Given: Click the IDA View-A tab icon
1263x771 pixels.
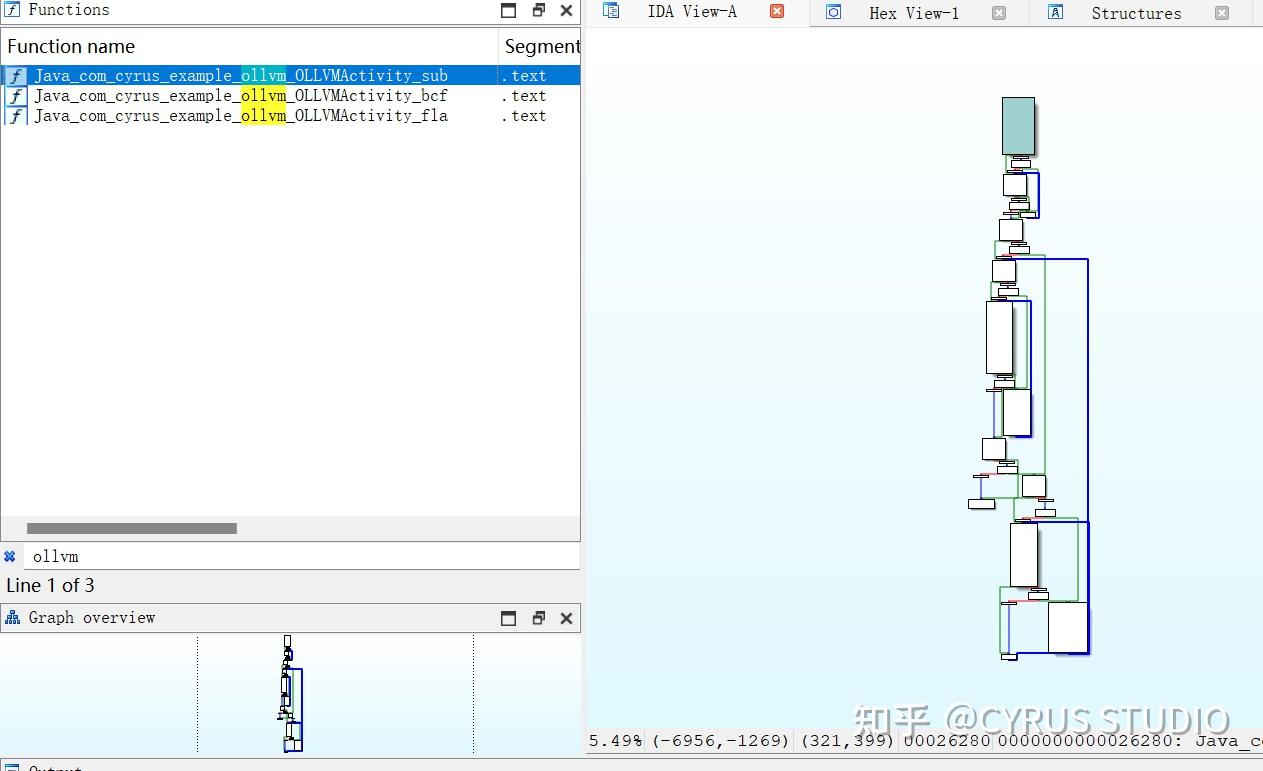Looking at the screenshot, I should point(610,12).
